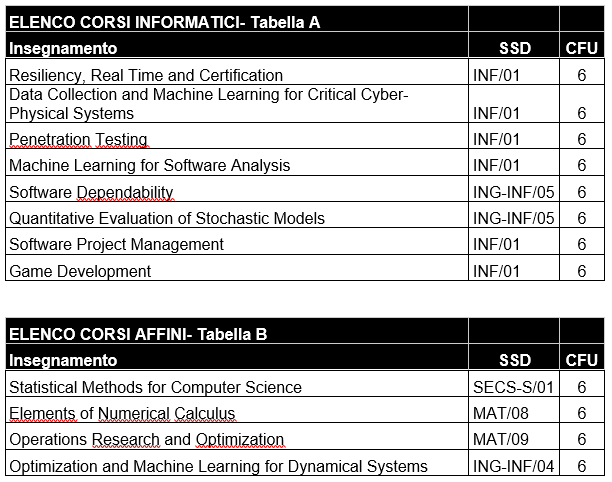Click the misspelled Penetration Testing text
Image resolution: width=612 pixels, height=482 pixels.
(x=78, y=139)
